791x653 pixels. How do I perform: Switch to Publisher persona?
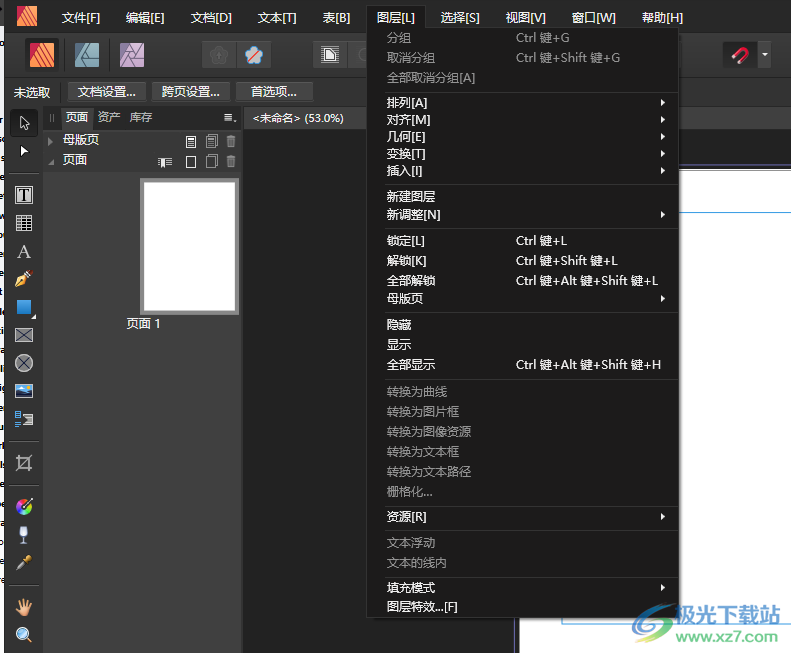[42, 55]
